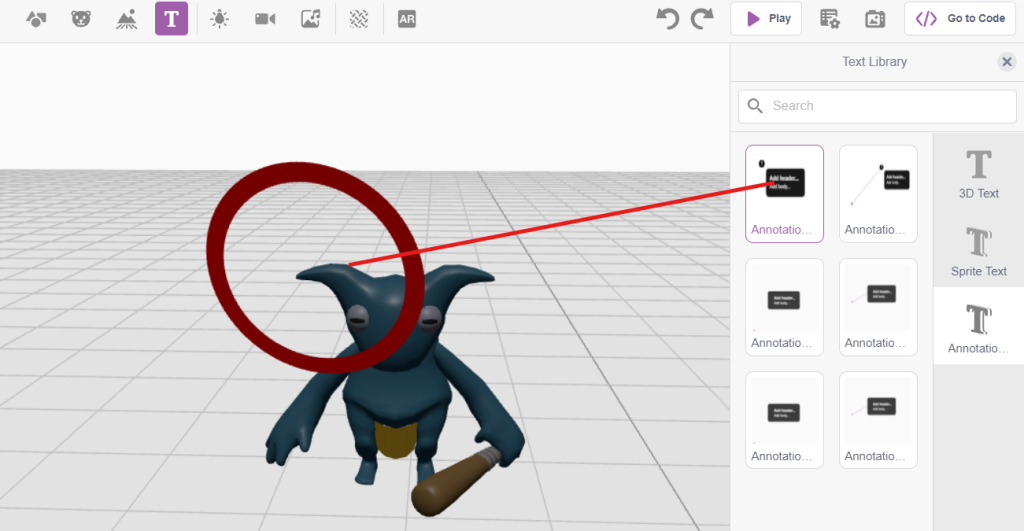
Task: Undo the last action
Action: point(667,18)
